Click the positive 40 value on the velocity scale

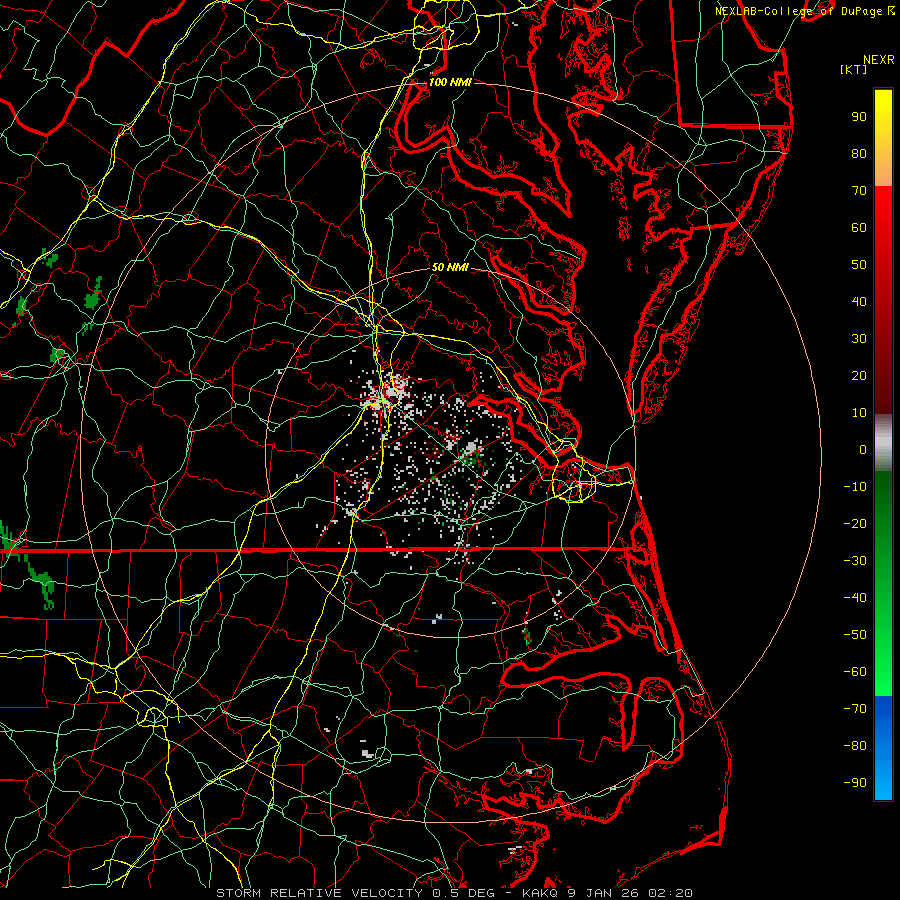point(859,302)
